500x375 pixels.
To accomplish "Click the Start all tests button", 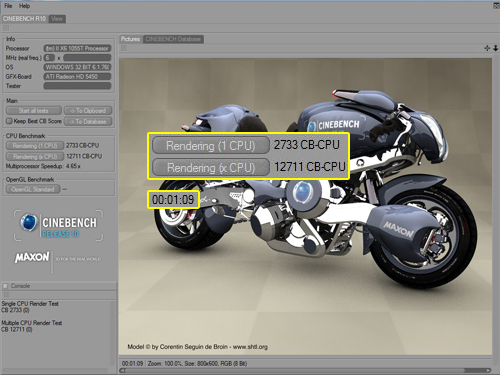I will [34, 111].
